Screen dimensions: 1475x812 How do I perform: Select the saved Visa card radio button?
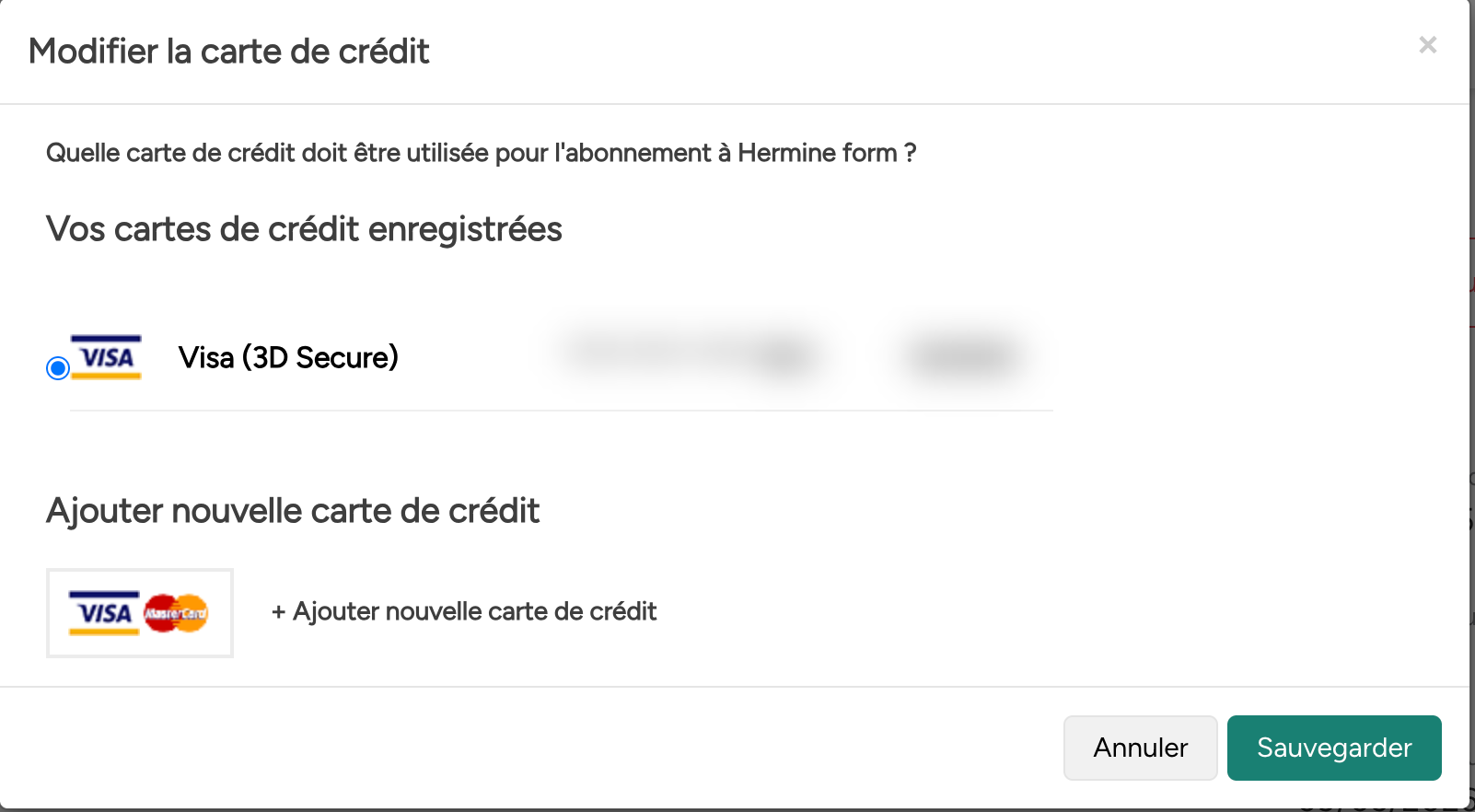click(x=58, y=368)
